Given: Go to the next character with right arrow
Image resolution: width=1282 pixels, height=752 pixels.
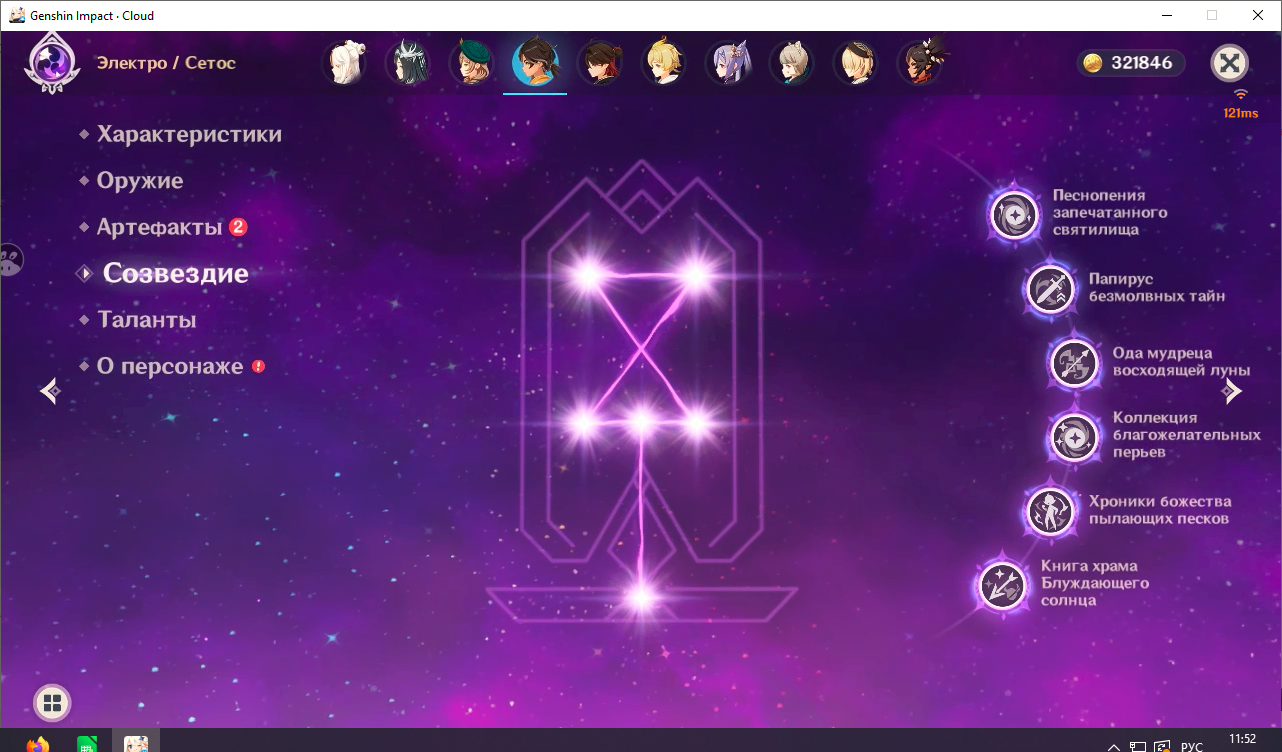Looking at the screenshot, I should point(1234,391).
